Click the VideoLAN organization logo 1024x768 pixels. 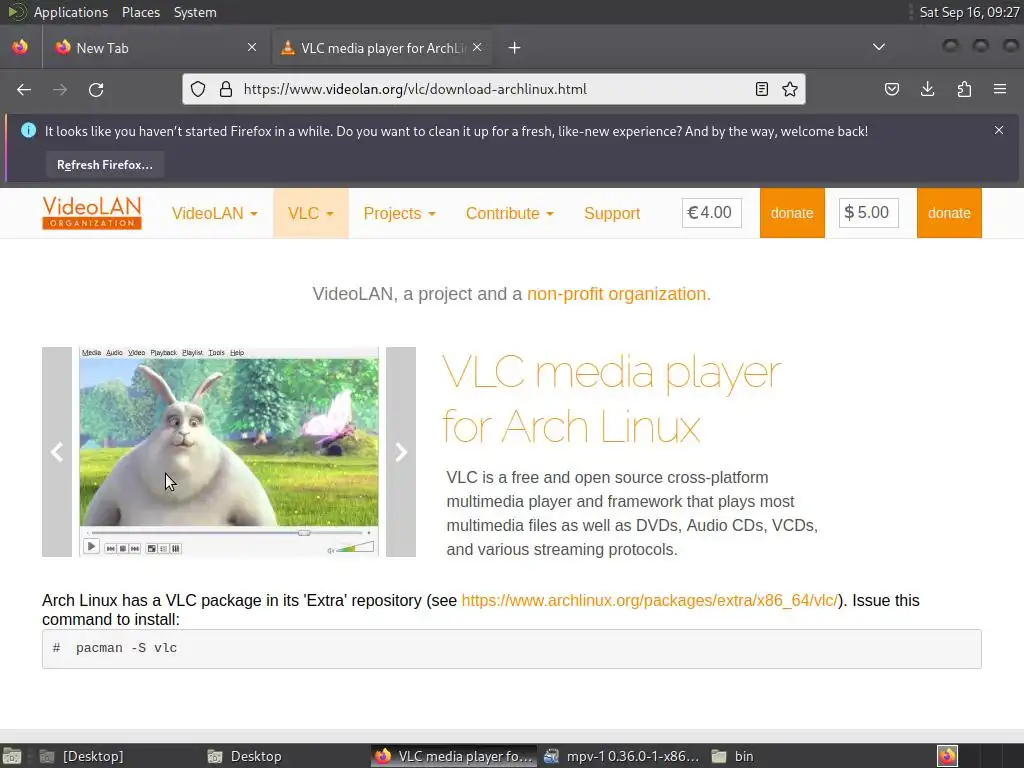coord(92,213)
